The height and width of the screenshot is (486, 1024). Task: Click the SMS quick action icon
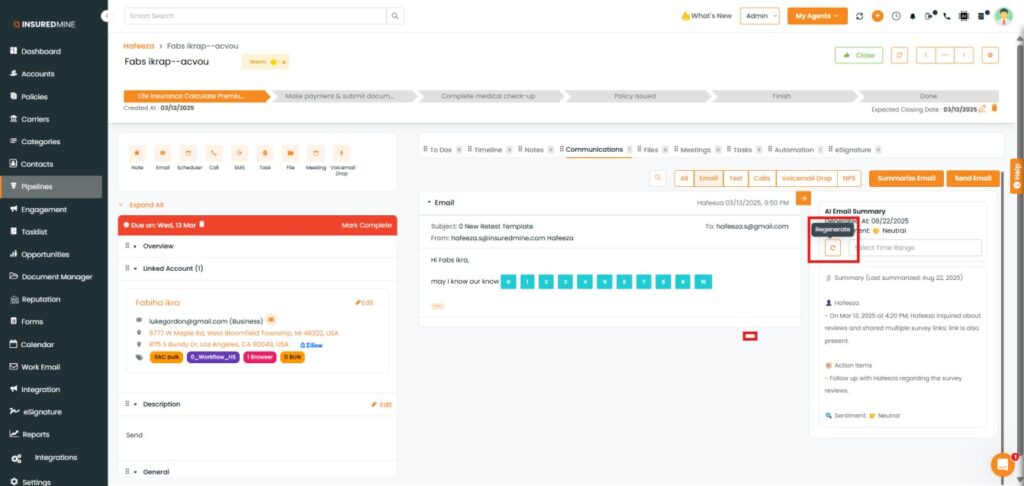pos(240,154)
